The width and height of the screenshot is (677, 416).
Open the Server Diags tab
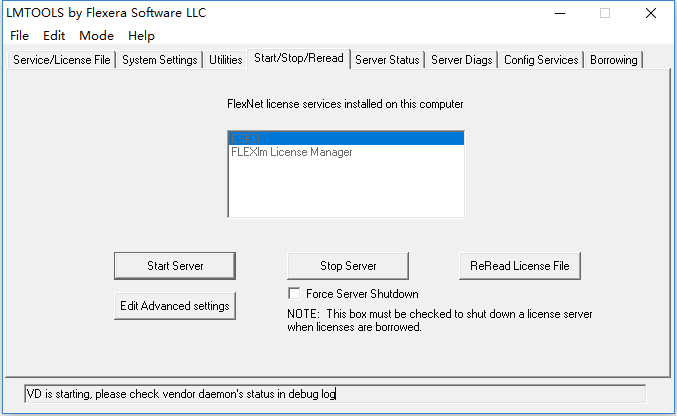pyautogui.click(x=462, y=60)
